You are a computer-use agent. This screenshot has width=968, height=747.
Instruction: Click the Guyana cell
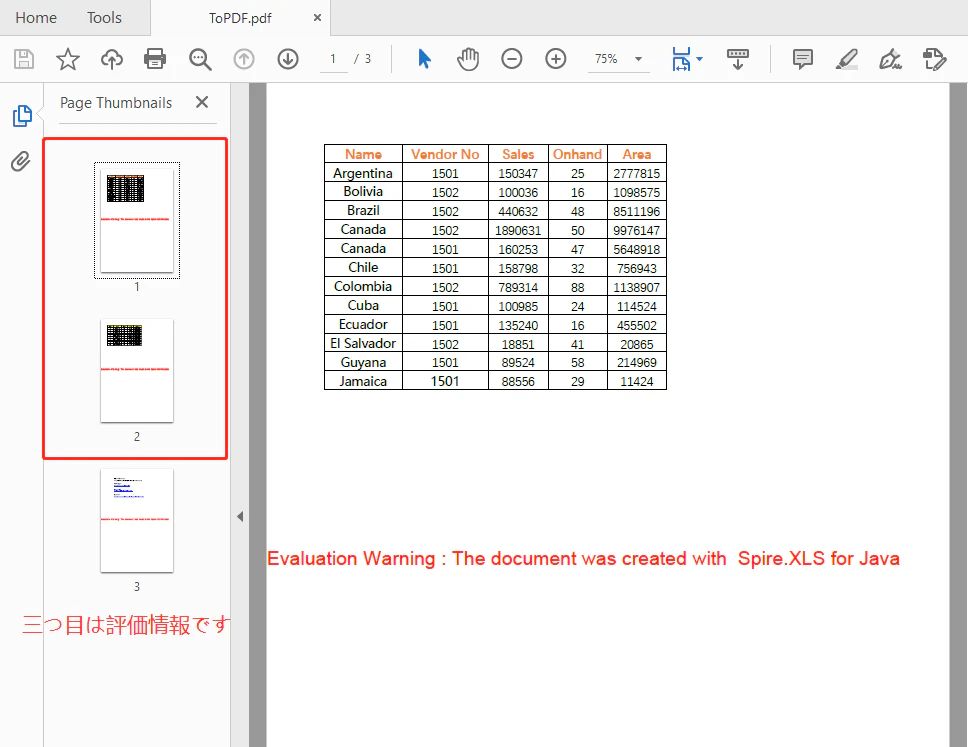tap(363, 362)
